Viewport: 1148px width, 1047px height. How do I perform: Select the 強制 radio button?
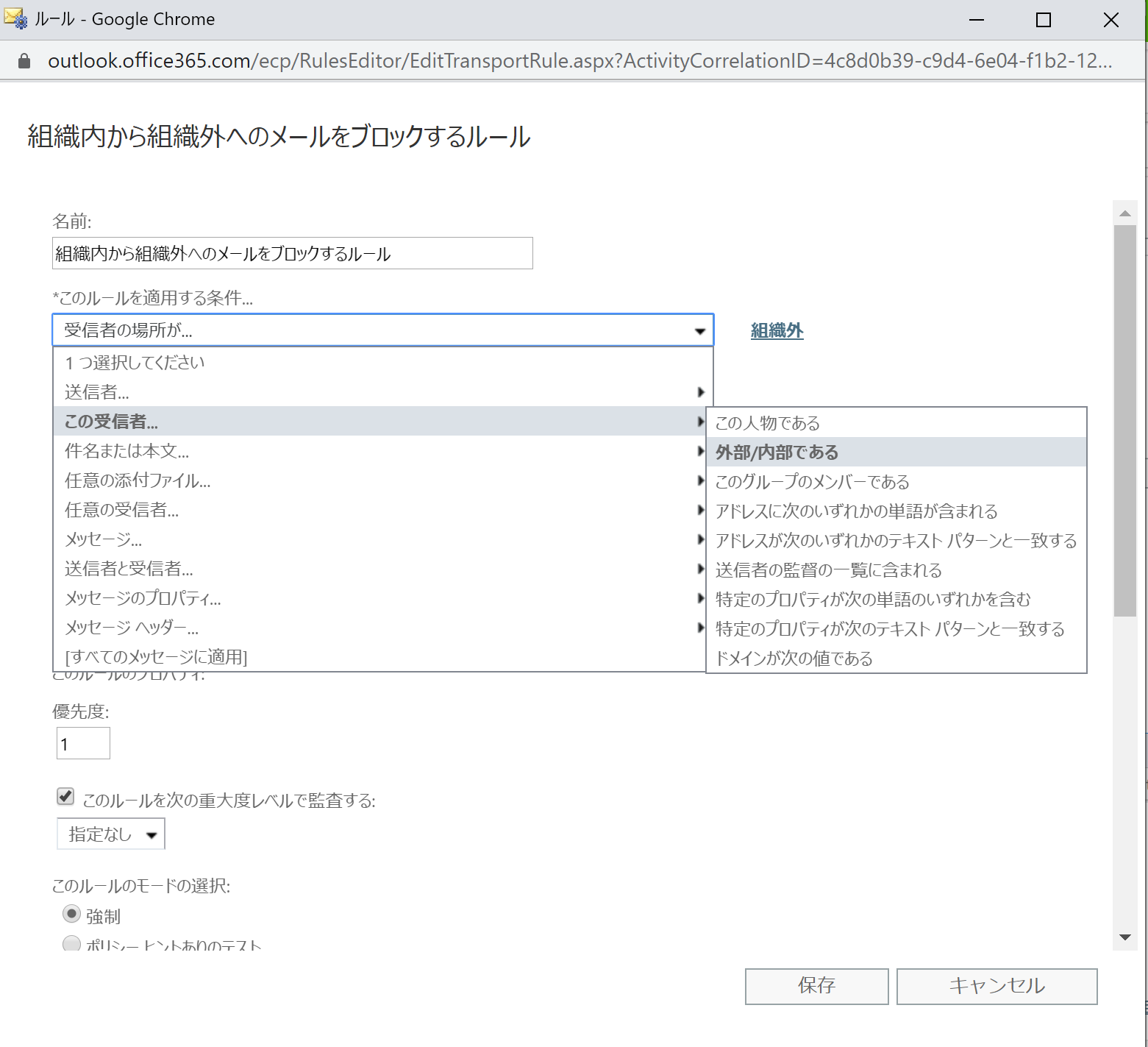(71, 915)
